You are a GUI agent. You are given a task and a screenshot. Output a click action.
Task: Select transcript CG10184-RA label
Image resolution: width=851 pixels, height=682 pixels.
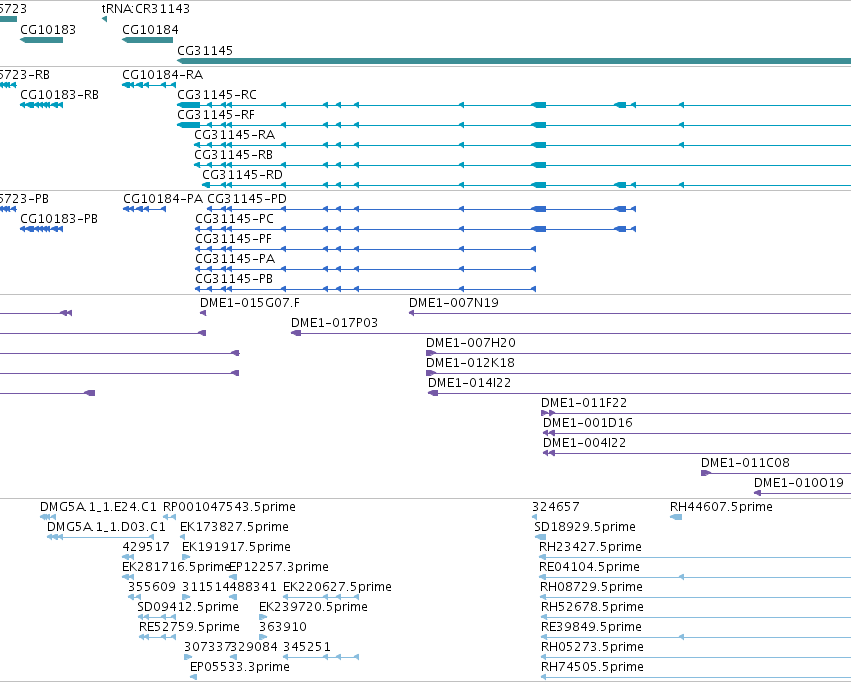[x=163, y=74]
